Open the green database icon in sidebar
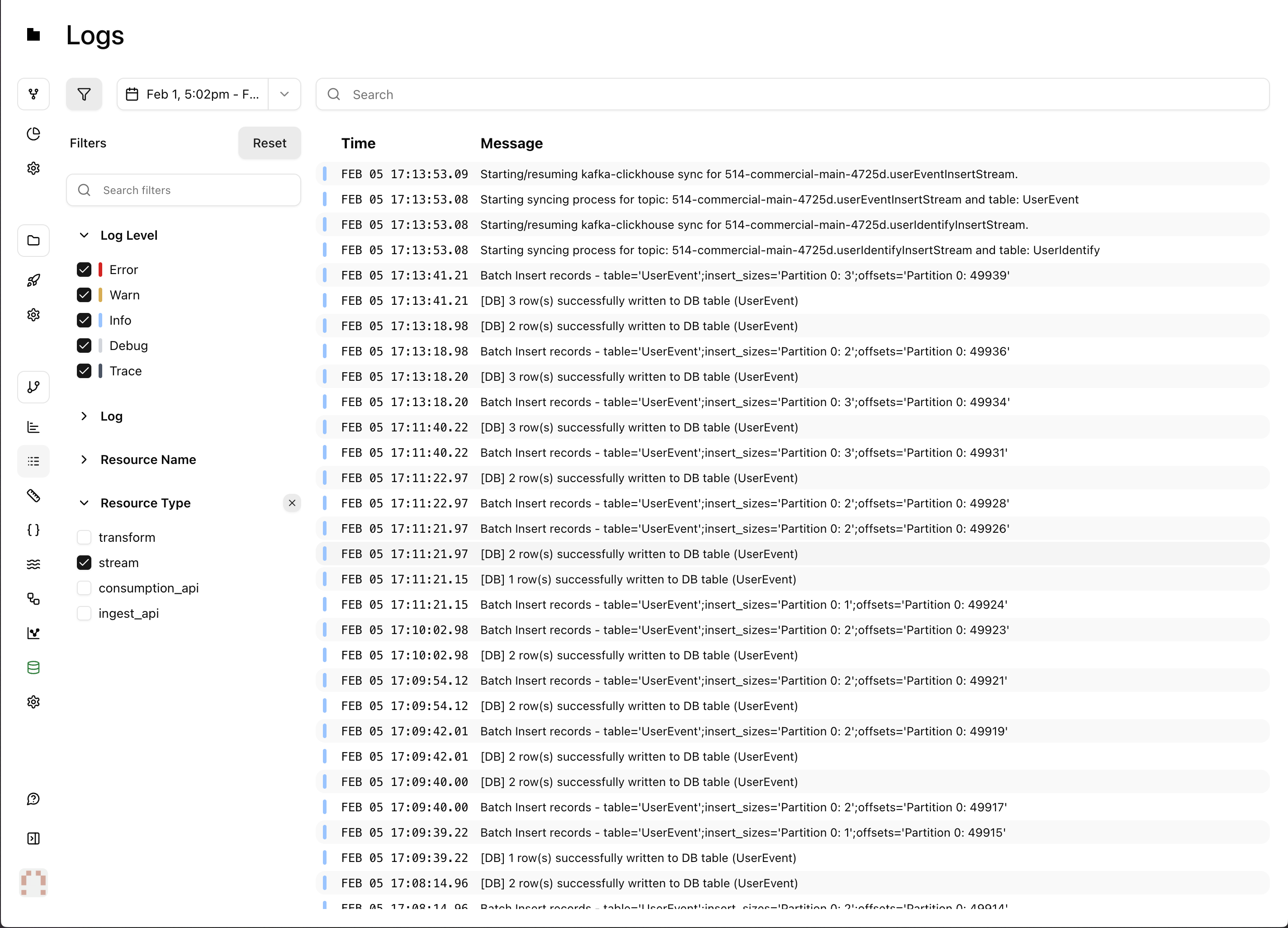 [x=33, y=668]
